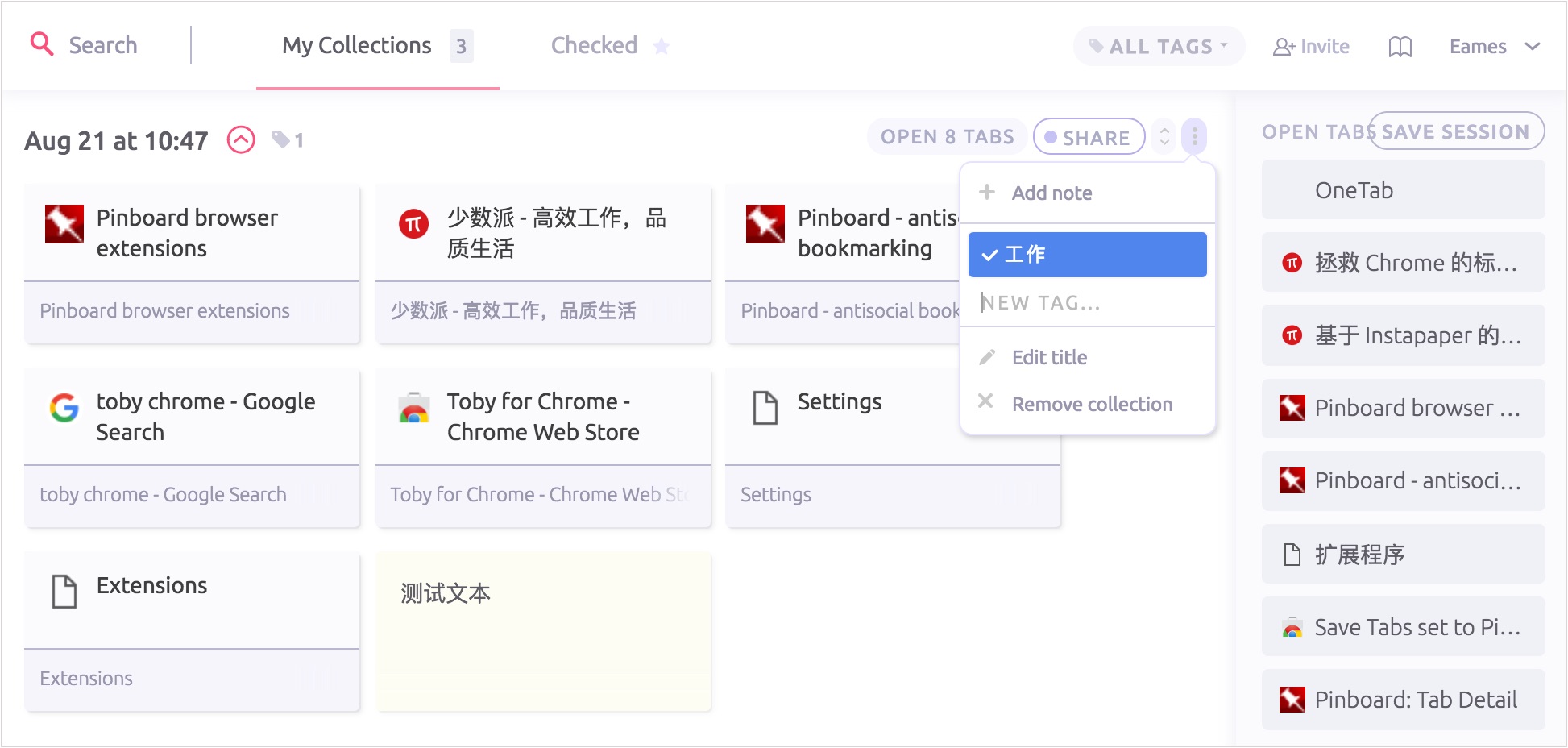Choose Edit title in the menu

coord(1048,357)
